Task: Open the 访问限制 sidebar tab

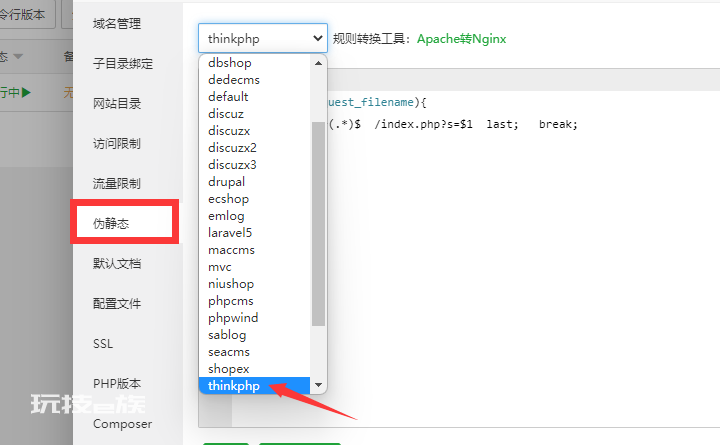Action: [117, 143]
